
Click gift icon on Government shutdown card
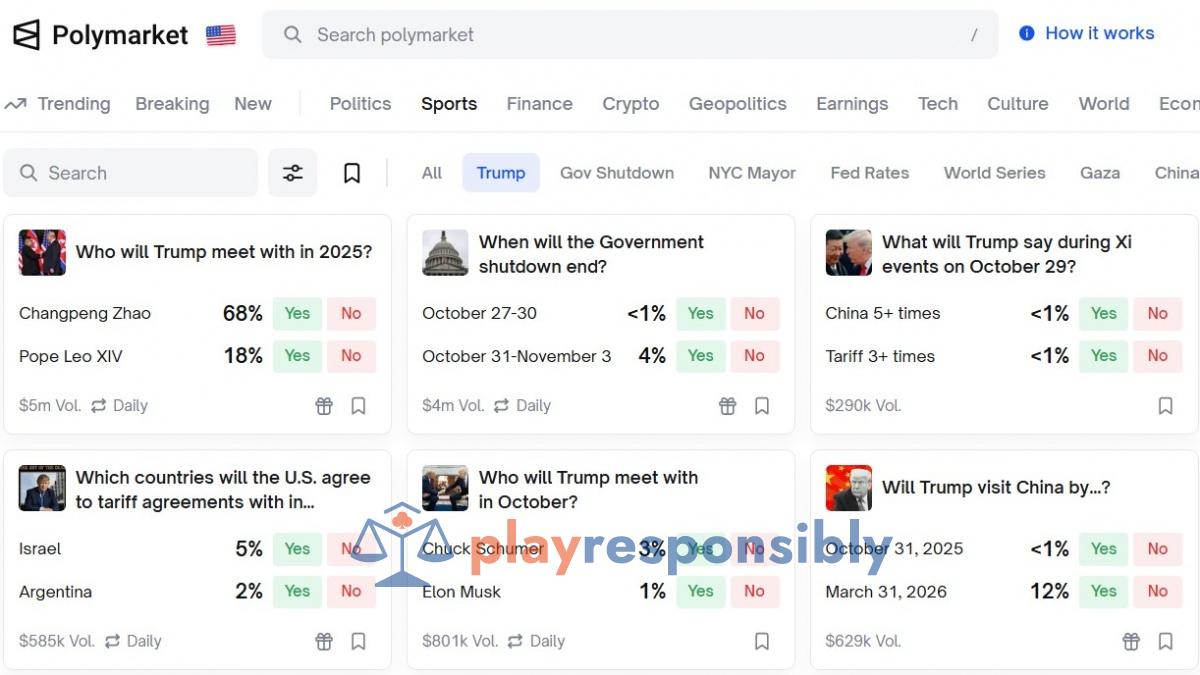tap(728, 406)
